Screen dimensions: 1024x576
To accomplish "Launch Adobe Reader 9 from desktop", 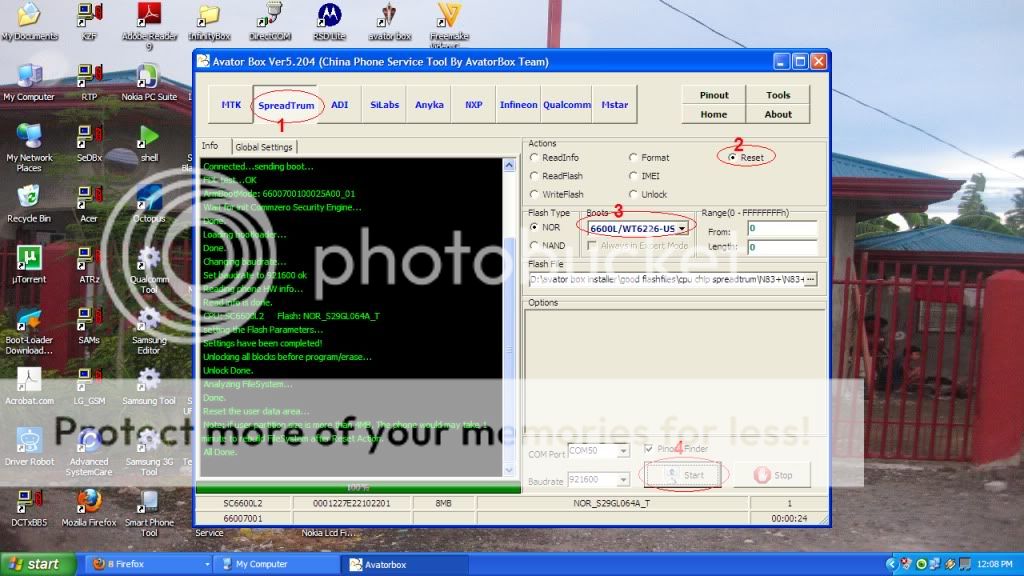I will [x=149, y=16].
